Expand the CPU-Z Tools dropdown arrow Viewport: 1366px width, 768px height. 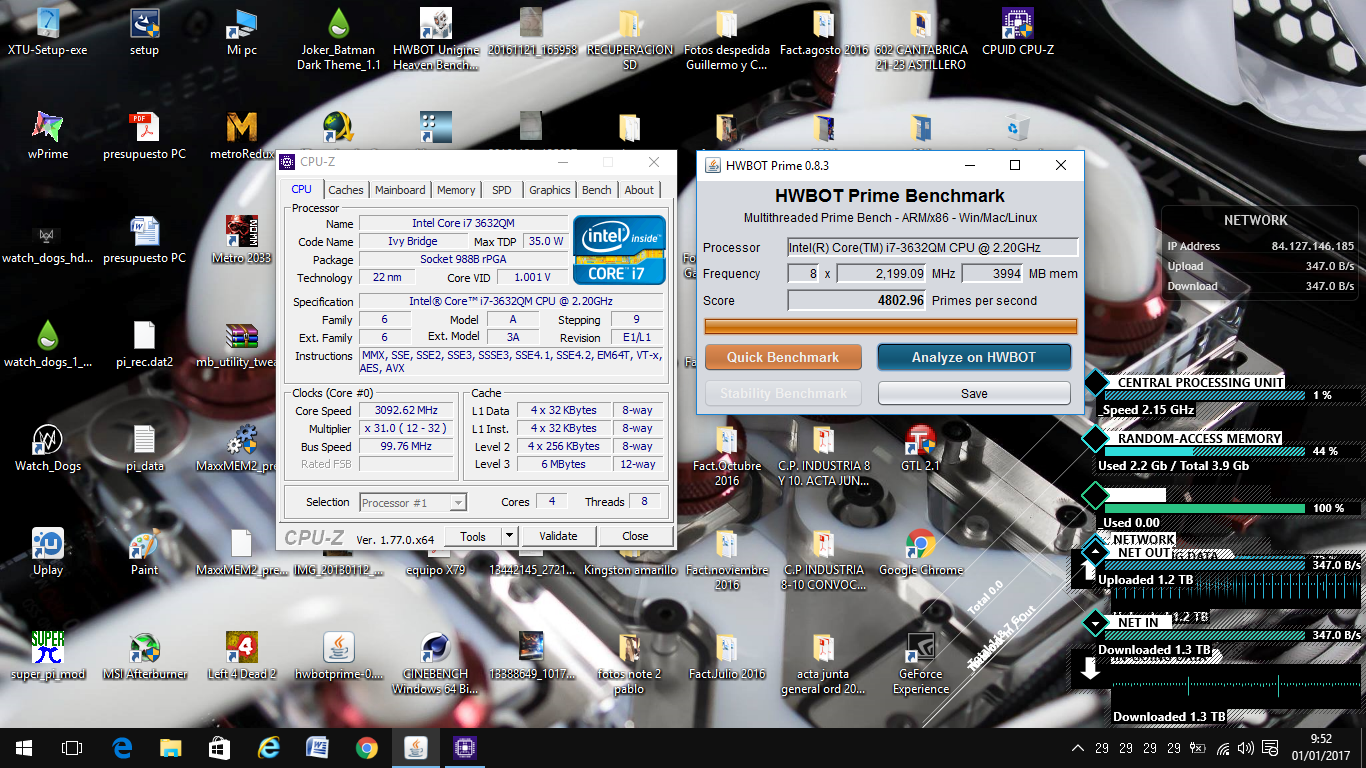509,536
